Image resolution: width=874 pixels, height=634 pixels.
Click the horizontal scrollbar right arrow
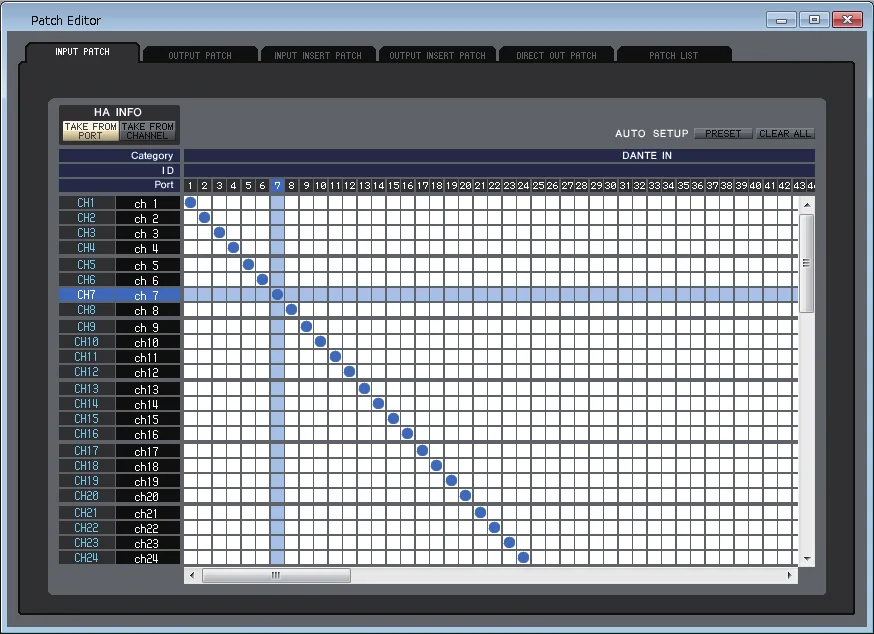789,575
